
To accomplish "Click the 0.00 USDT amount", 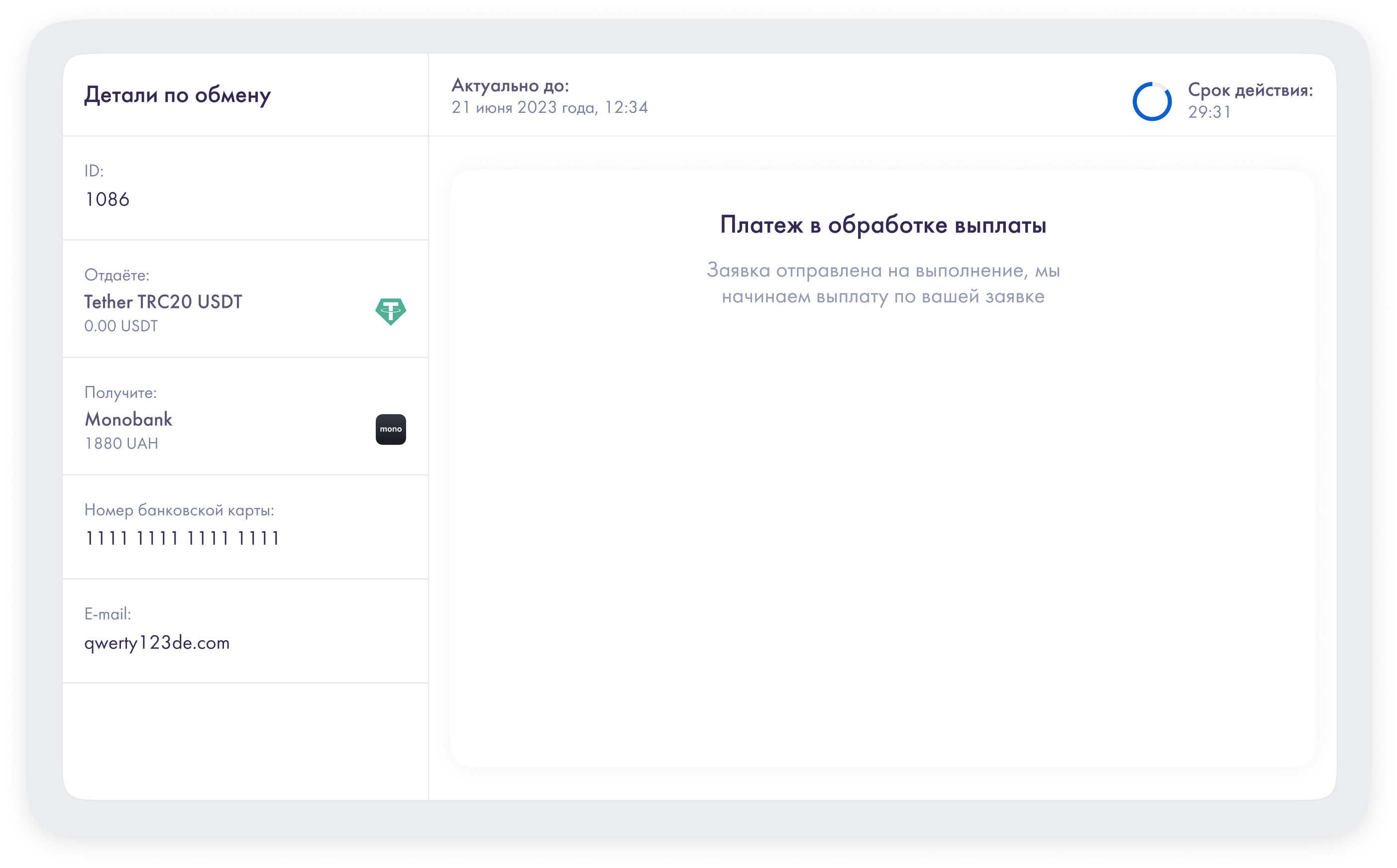I will [120, 326].
